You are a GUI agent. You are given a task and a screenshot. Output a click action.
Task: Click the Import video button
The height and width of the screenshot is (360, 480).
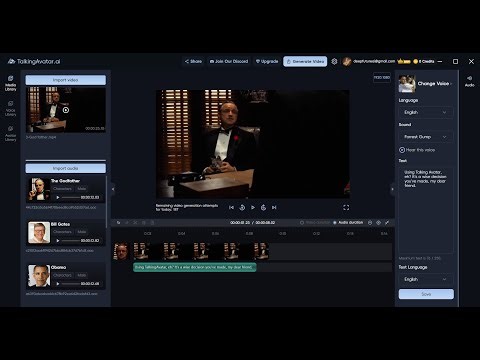coord(66,80)
